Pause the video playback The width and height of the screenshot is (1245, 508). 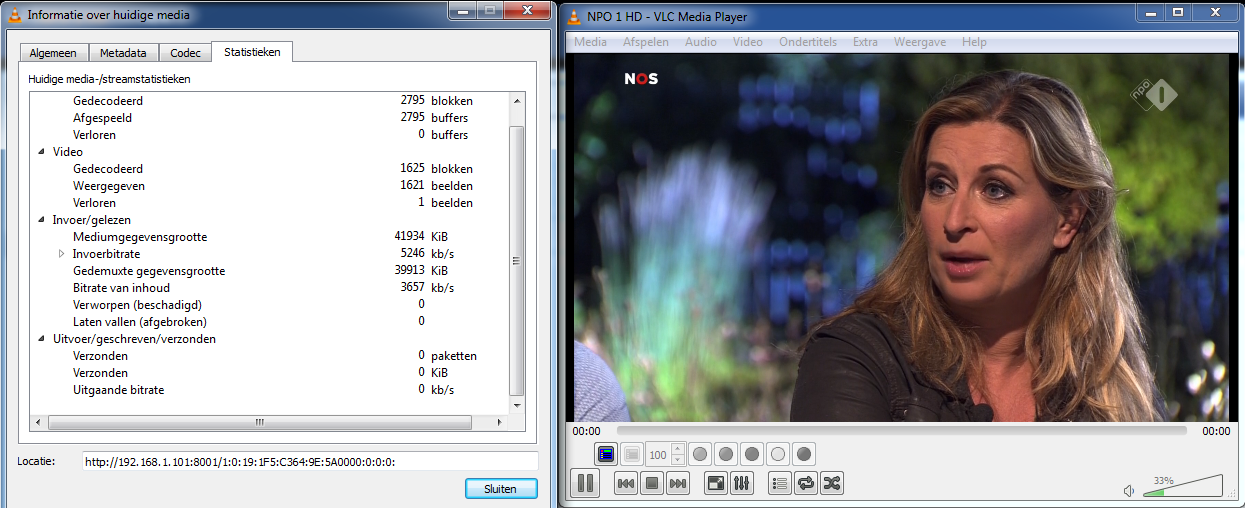[586, 484]
